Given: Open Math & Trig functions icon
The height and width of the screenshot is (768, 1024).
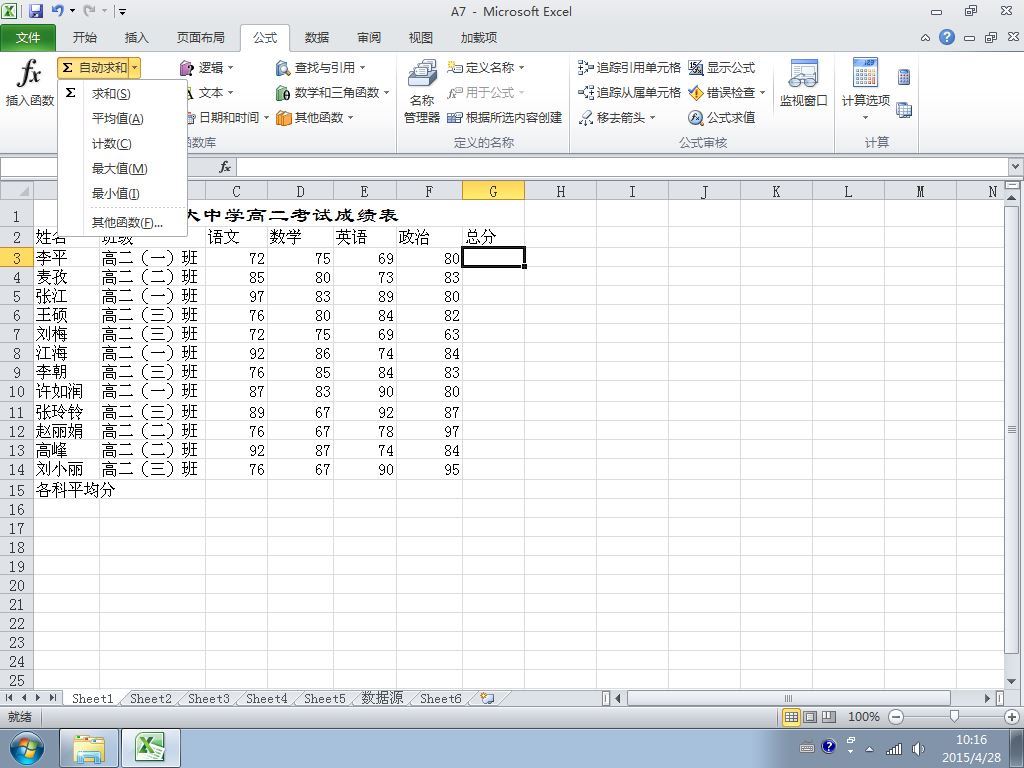Looking at the screenshot, I should [282, 93].
